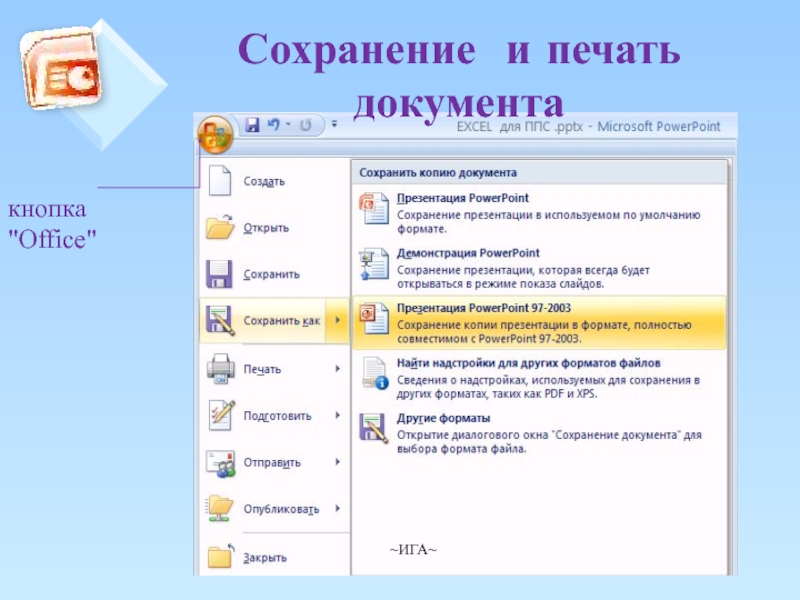Image resolution: width=800 pixels, height=600 pixels.
Task: Click the slide heading 'Сохранение и печать'
Action: pyautogui.click(x=459, y=51)
